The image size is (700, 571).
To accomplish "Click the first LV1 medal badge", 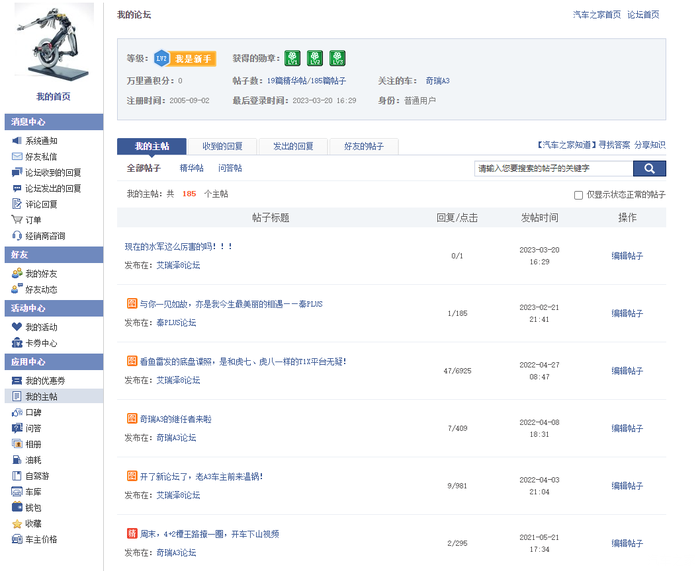I will point(292,58).
